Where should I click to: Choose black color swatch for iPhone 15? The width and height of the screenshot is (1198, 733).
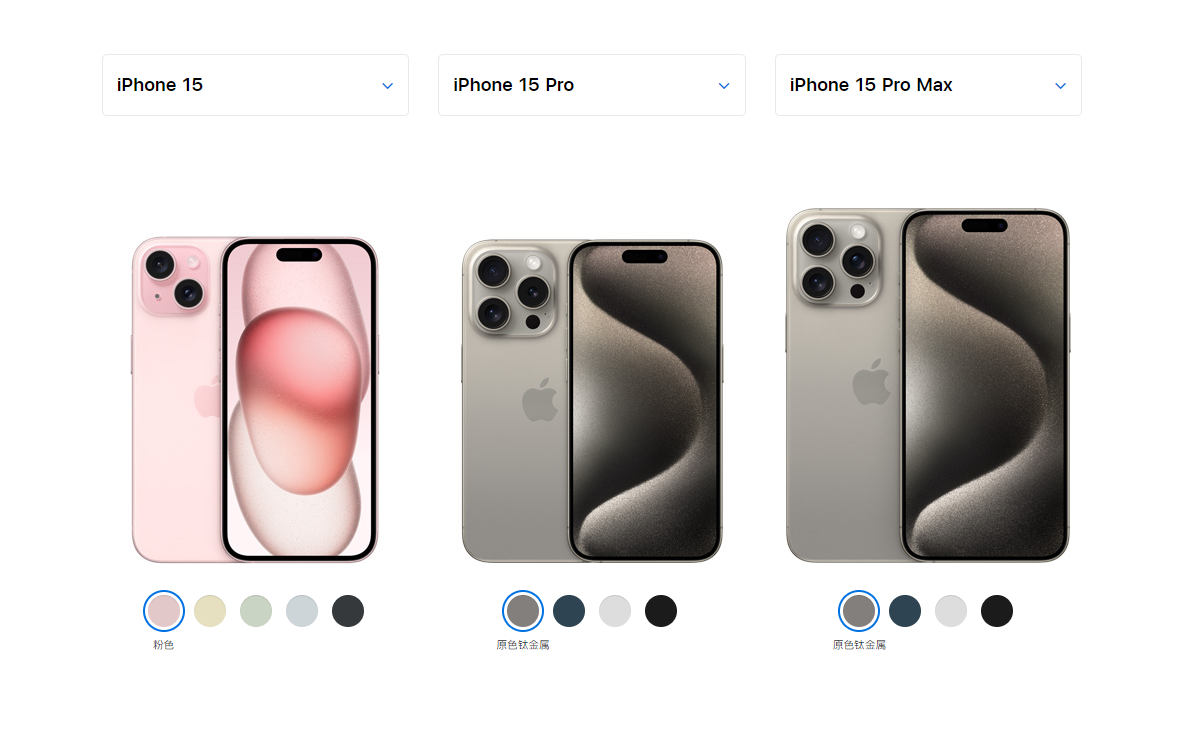[348, 611]
